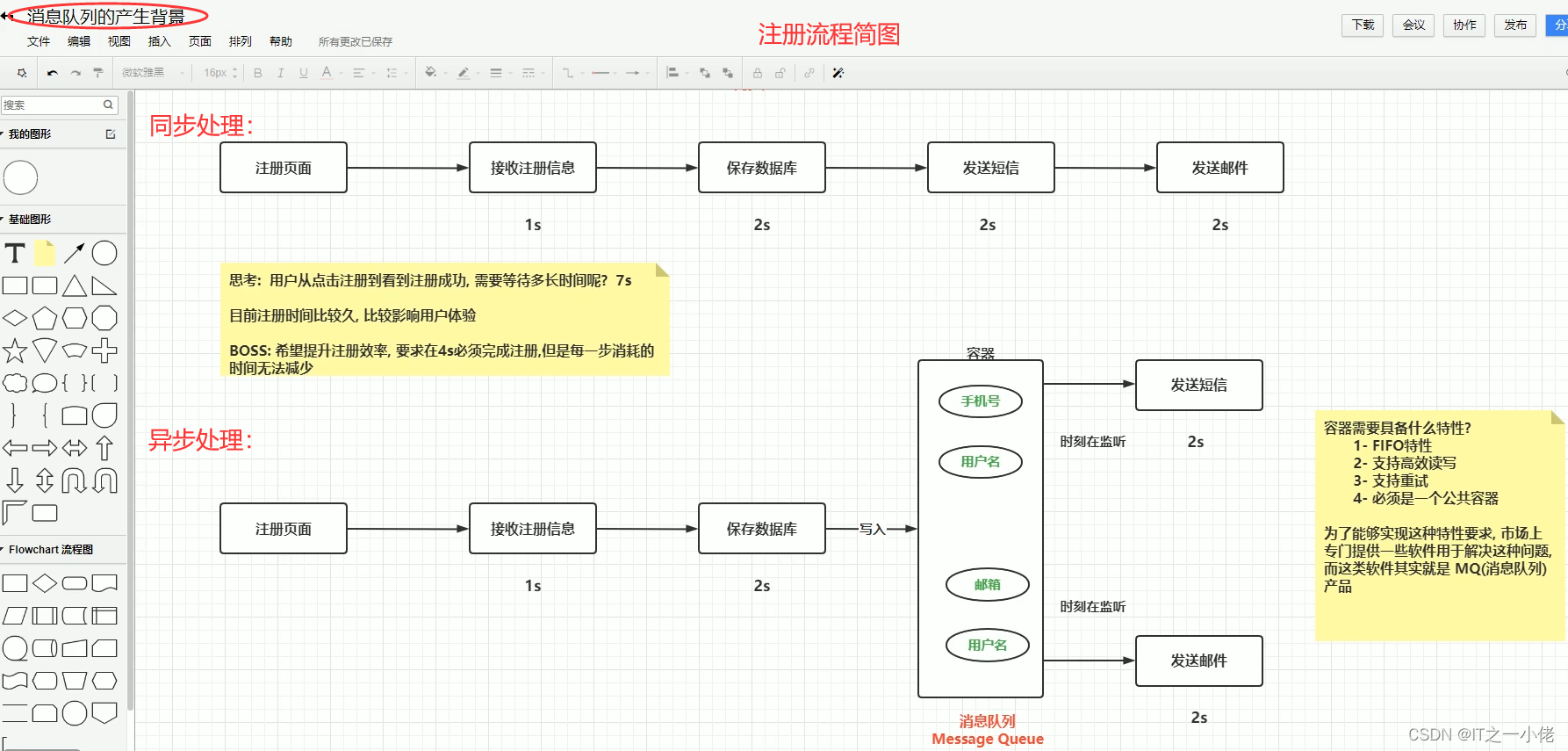Open the connector type dropdown
The width and height of the screenshot is (1568, 751).
[573, 73]
